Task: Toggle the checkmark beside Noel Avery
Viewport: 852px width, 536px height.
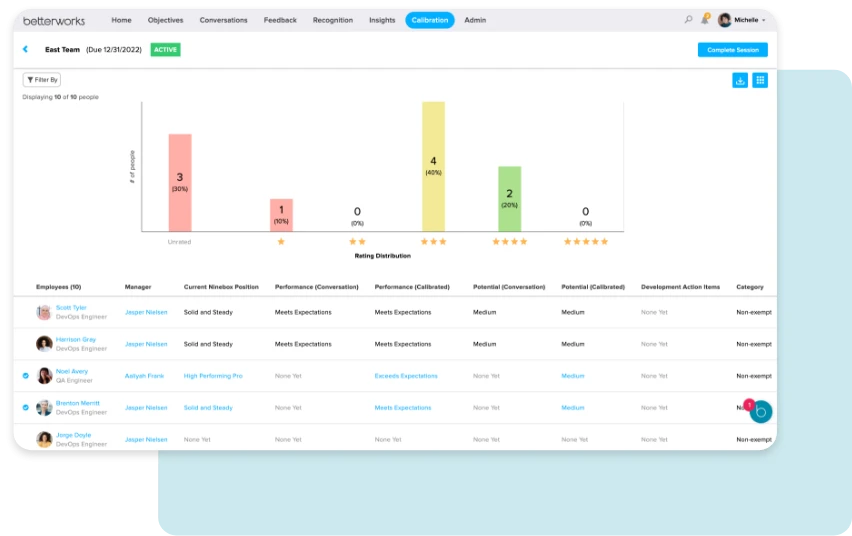Action: coord(26,376)
